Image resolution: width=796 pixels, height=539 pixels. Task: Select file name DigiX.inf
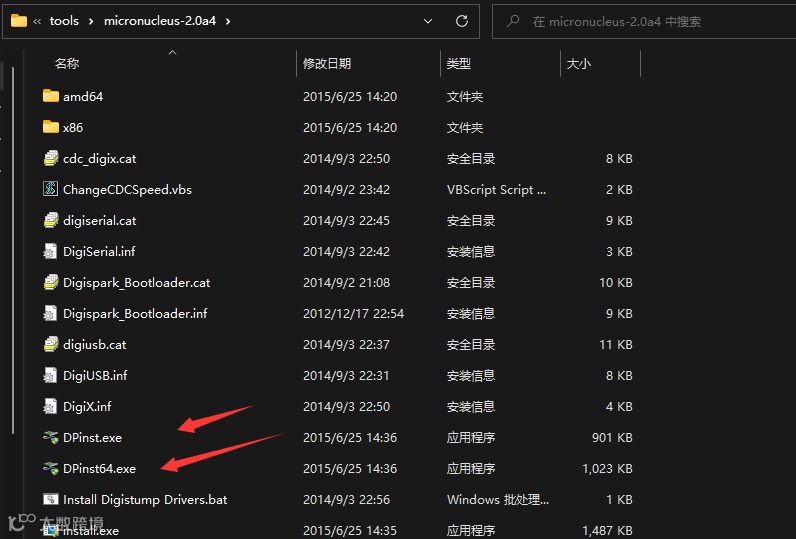(87, 407)
